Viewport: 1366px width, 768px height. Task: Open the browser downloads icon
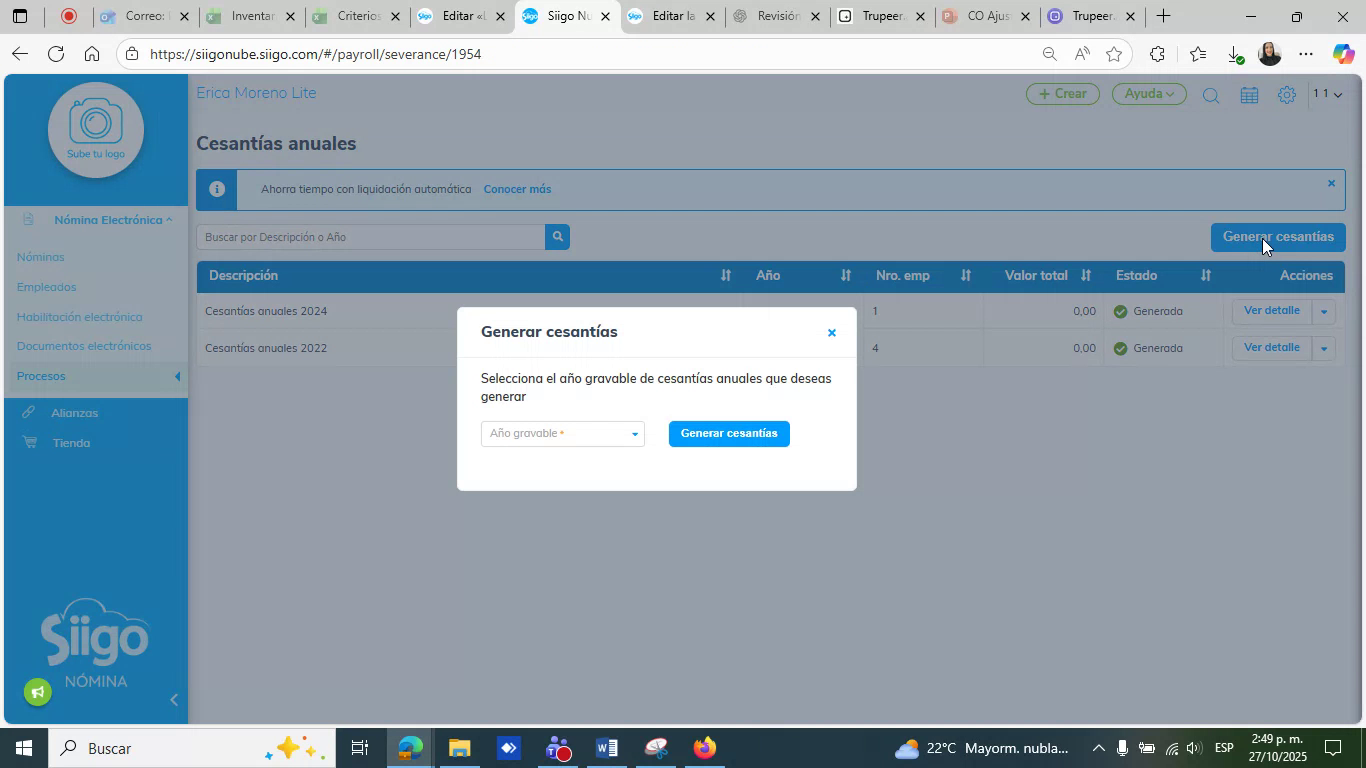point(1234,55)
